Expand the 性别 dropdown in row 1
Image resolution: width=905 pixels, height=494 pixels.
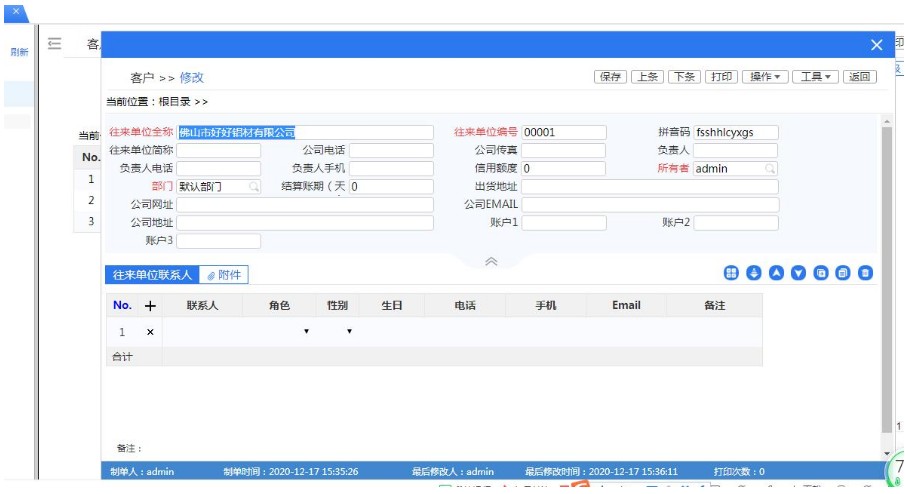point(349,332)
